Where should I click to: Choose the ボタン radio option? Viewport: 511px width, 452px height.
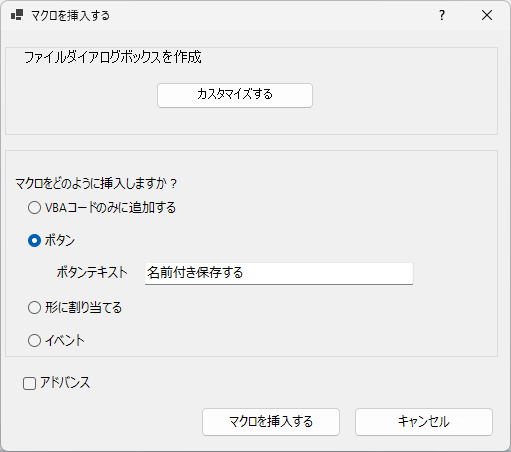[34, 240]
